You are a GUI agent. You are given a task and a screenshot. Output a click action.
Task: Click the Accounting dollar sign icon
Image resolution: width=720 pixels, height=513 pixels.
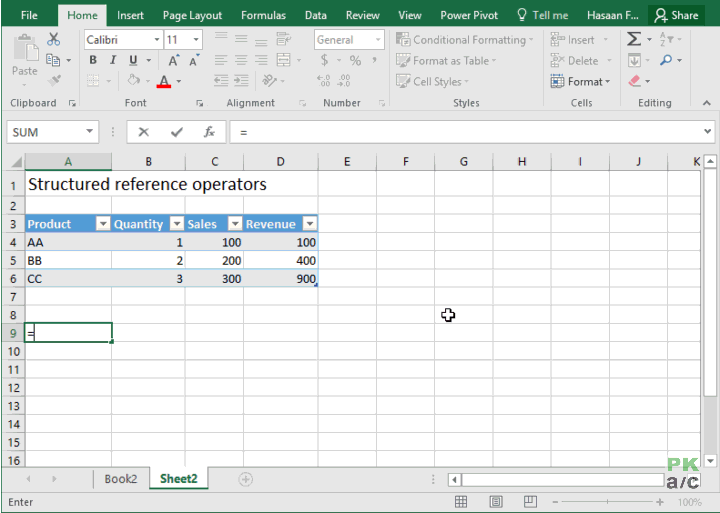pos(324,60)
